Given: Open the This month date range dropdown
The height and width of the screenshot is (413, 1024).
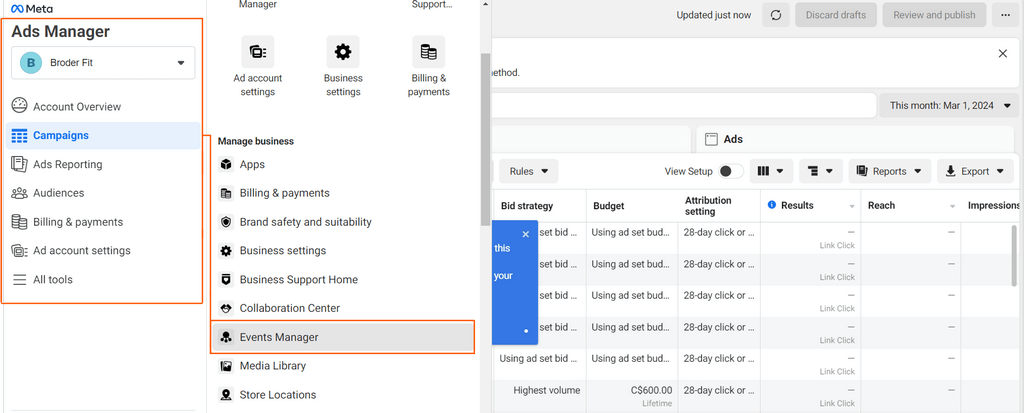Looking at the screenshot, I should 950,105.
